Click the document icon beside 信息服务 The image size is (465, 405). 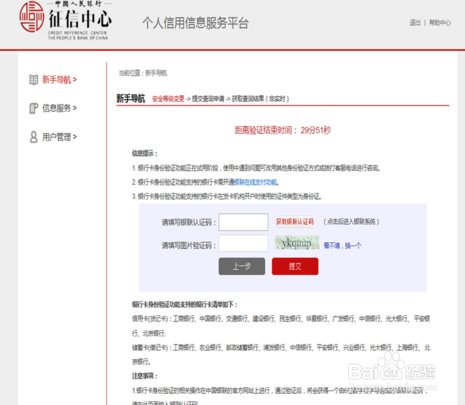[x=33, y=108]
